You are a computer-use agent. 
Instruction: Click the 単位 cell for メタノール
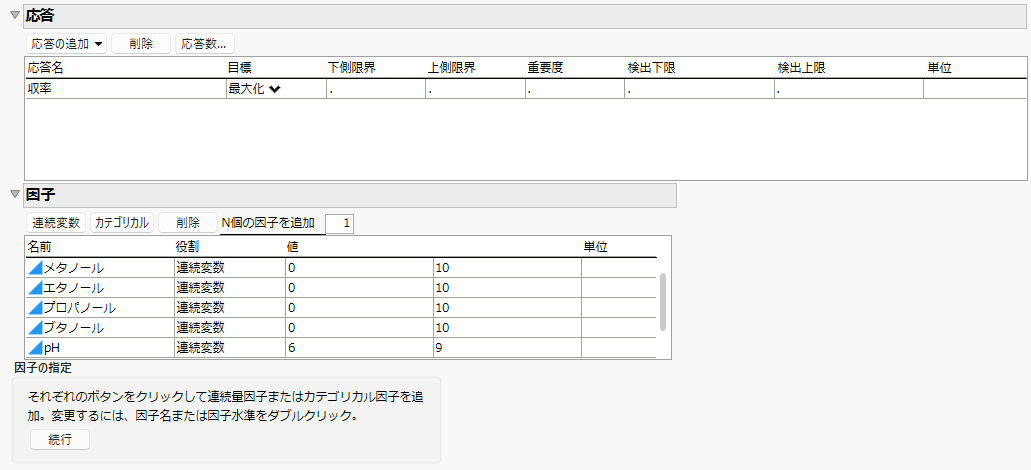[x=619, y=268]
